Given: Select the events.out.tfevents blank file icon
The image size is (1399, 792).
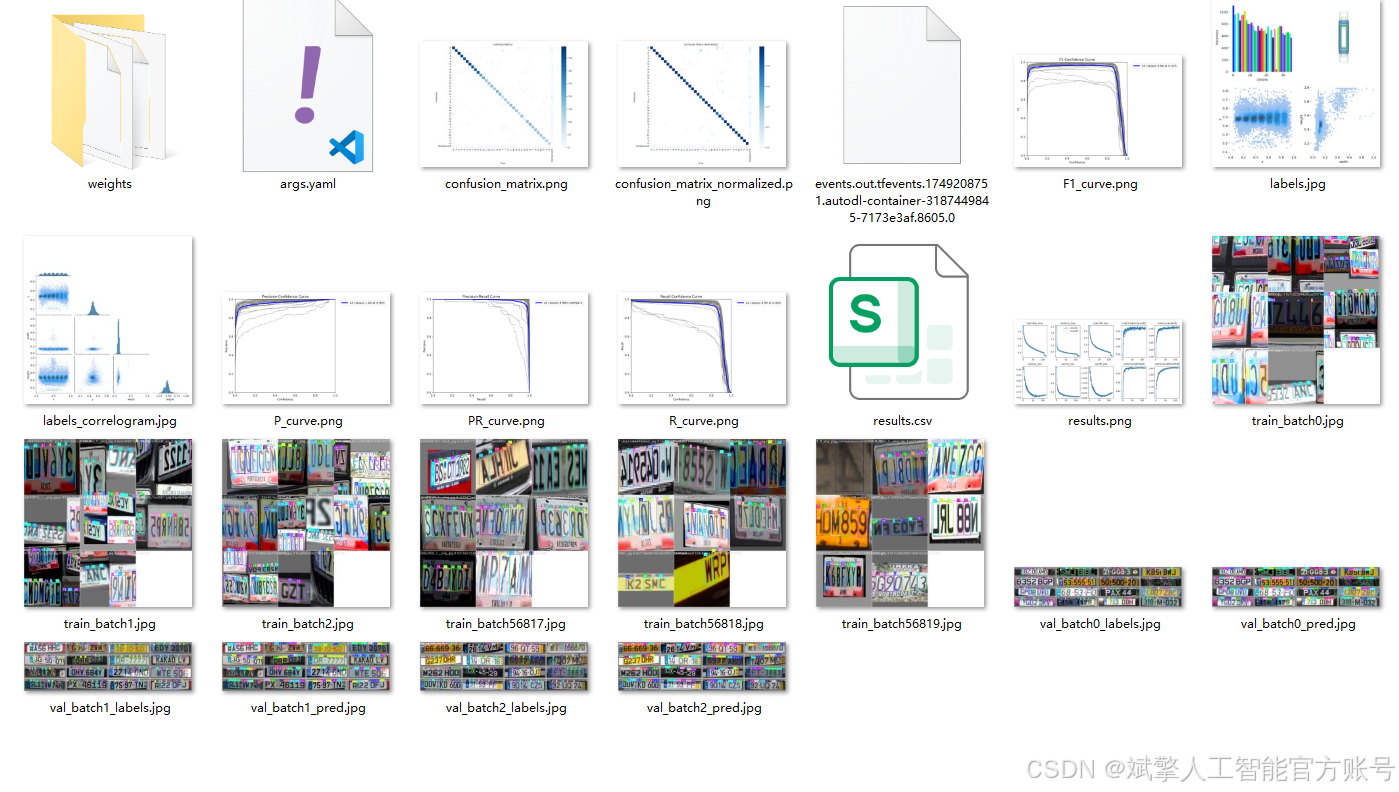Looking at the screenshot, I should click(x=902, y=85).
